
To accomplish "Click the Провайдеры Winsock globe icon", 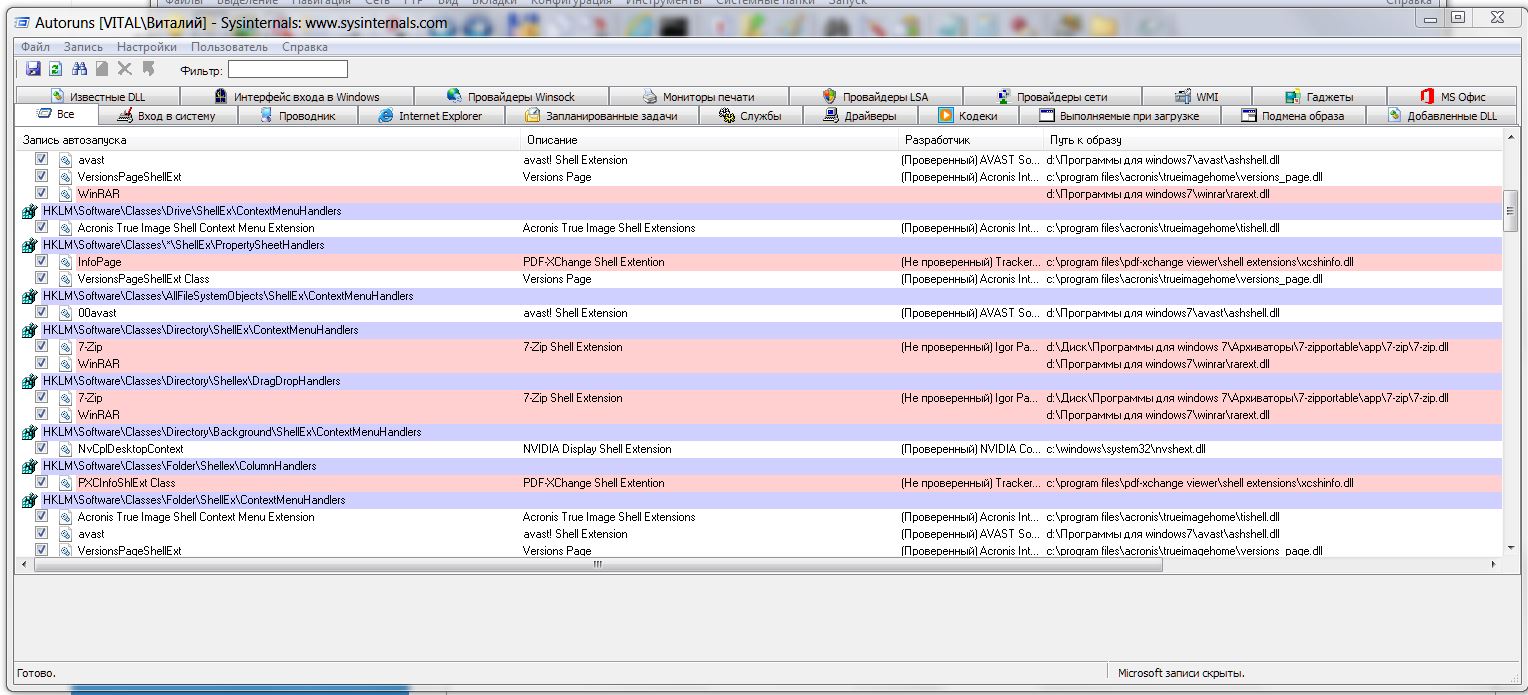I will point(454,97).
